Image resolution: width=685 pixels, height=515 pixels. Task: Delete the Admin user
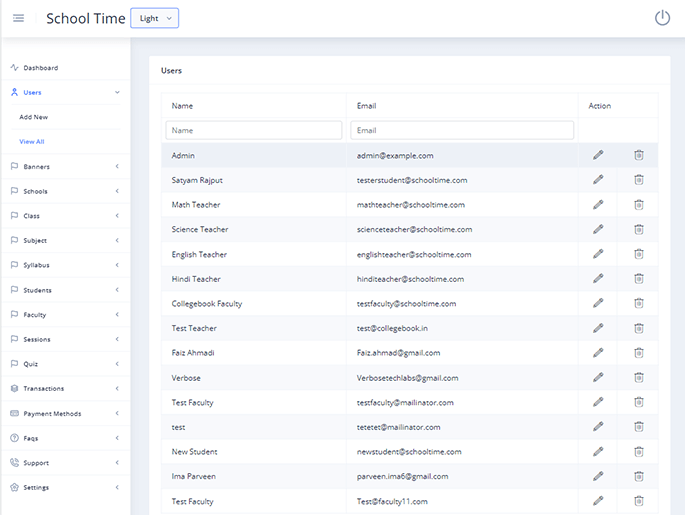pos(639,155)
